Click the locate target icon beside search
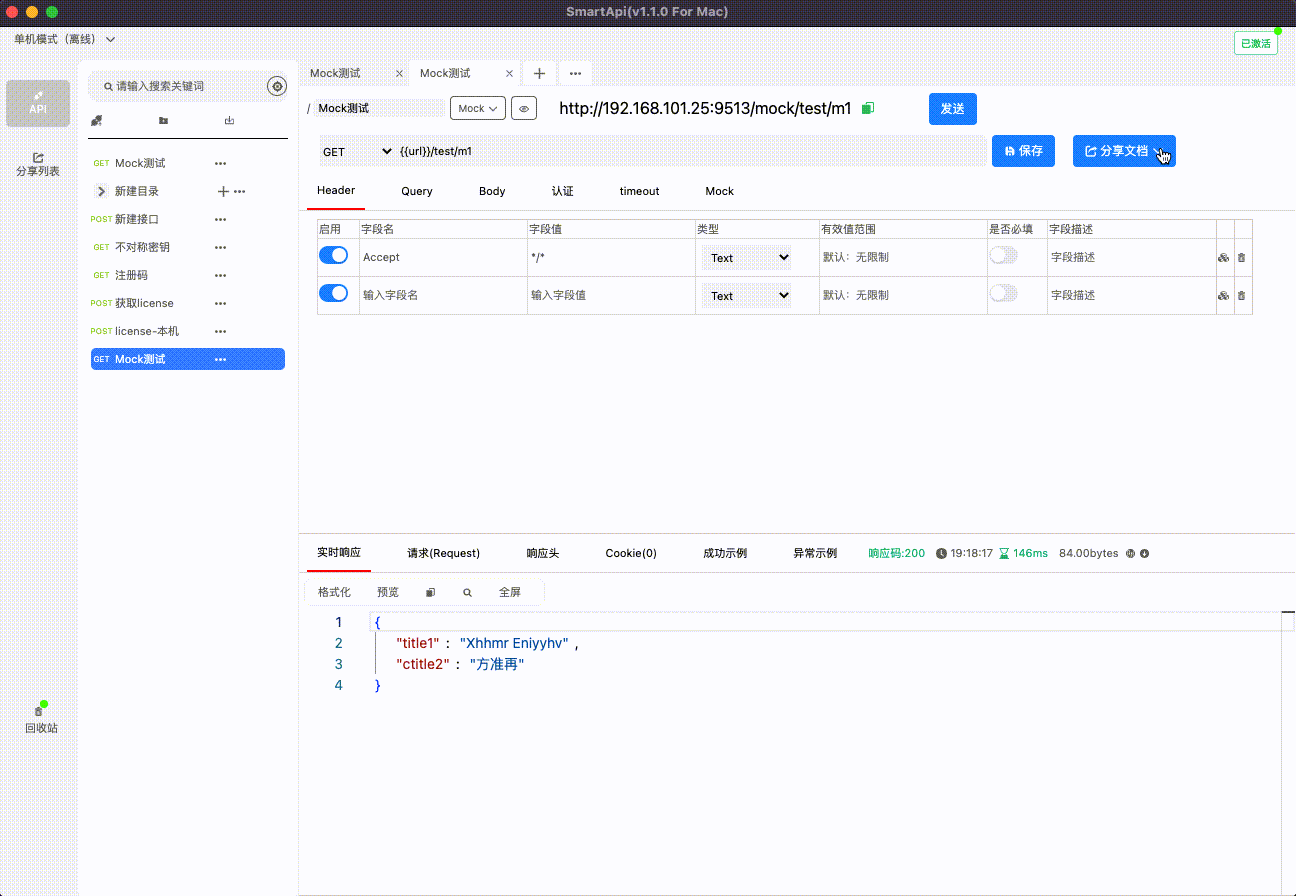Viewport: 1296px width, 896px height. pyautogui.click(x=277, y=87)
